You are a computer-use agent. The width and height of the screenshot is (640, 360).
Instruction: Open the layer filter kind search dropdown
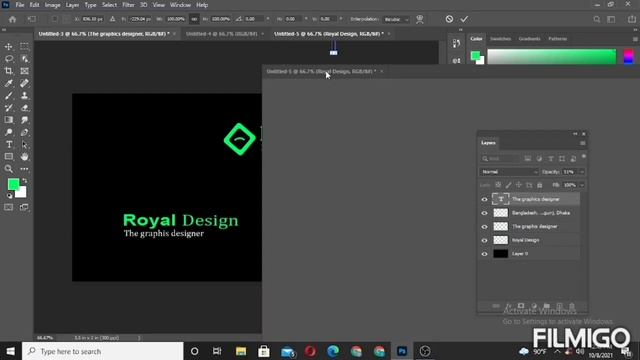[x=500, y=158]
